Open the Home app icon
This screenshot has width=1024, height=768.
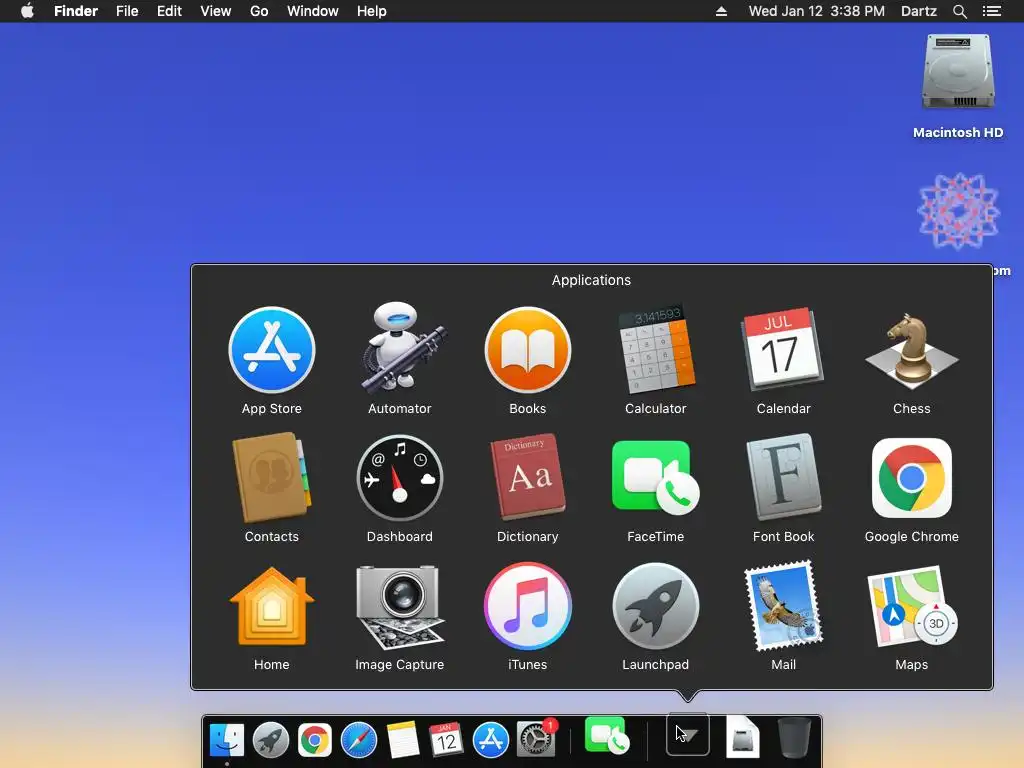point(272,606)
